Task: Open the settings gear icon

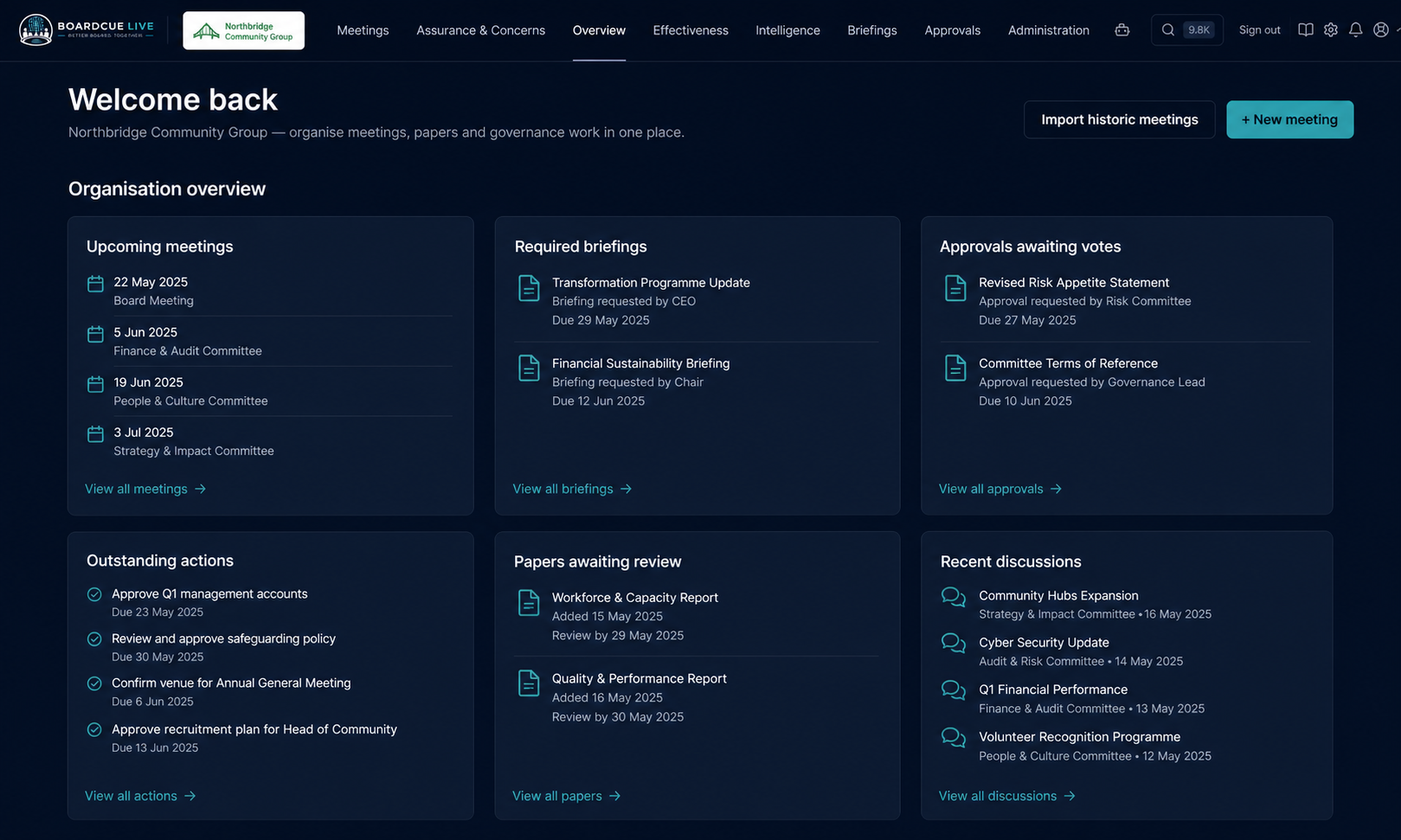Action: click(x=1331, y=30)
